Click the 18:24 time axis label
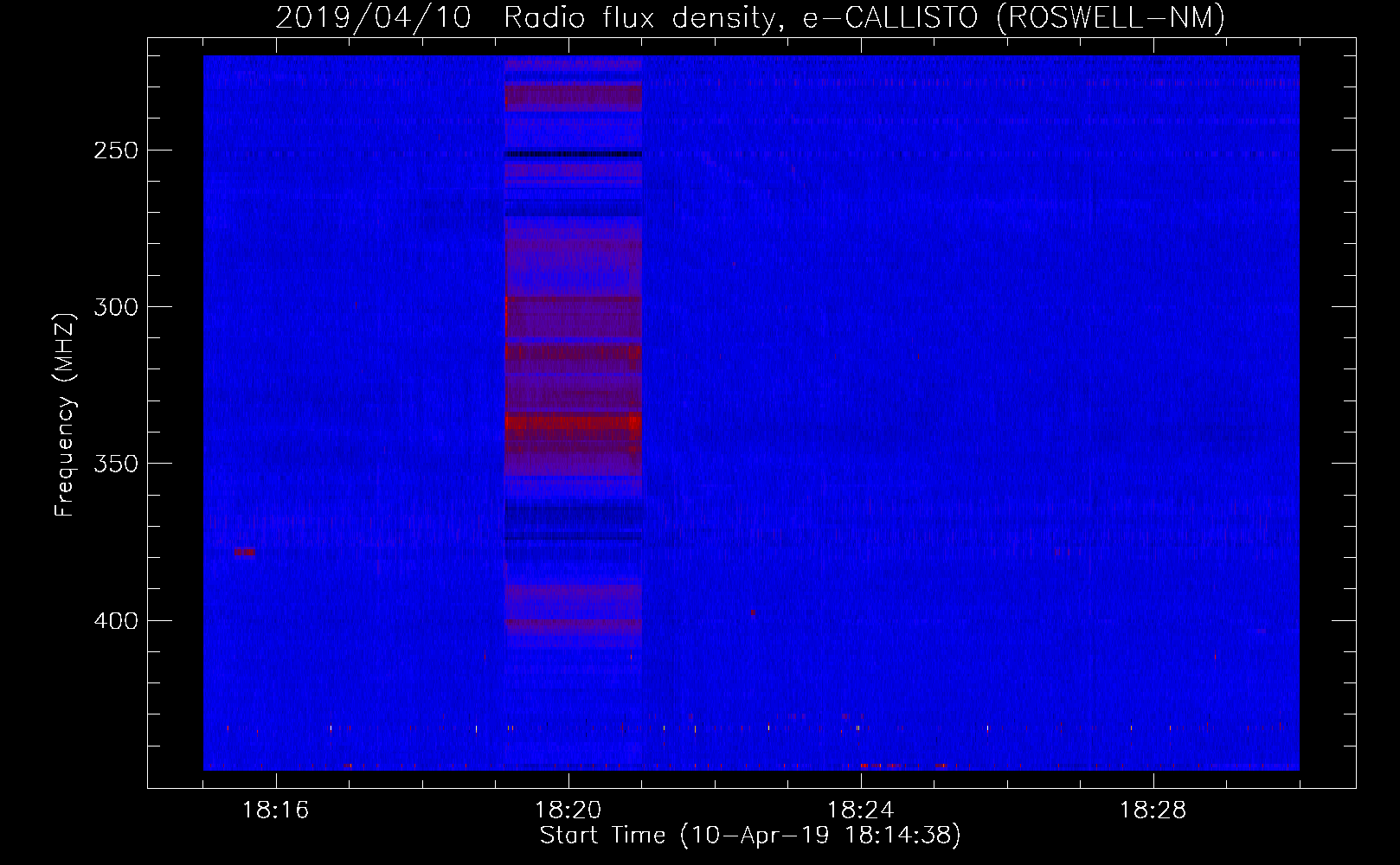Screen dimensions: 1400x865 tap(861, 811)
